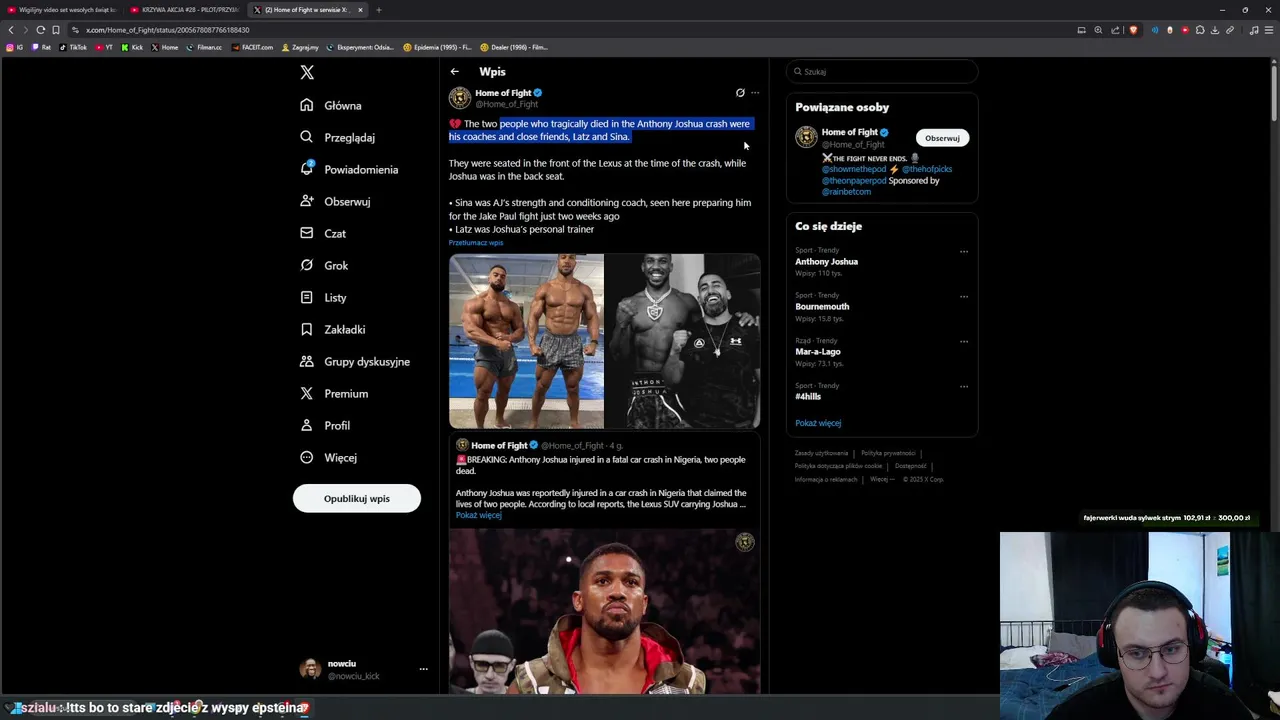Click the Grupy dyskusyjne icon

tap(306, 361)
